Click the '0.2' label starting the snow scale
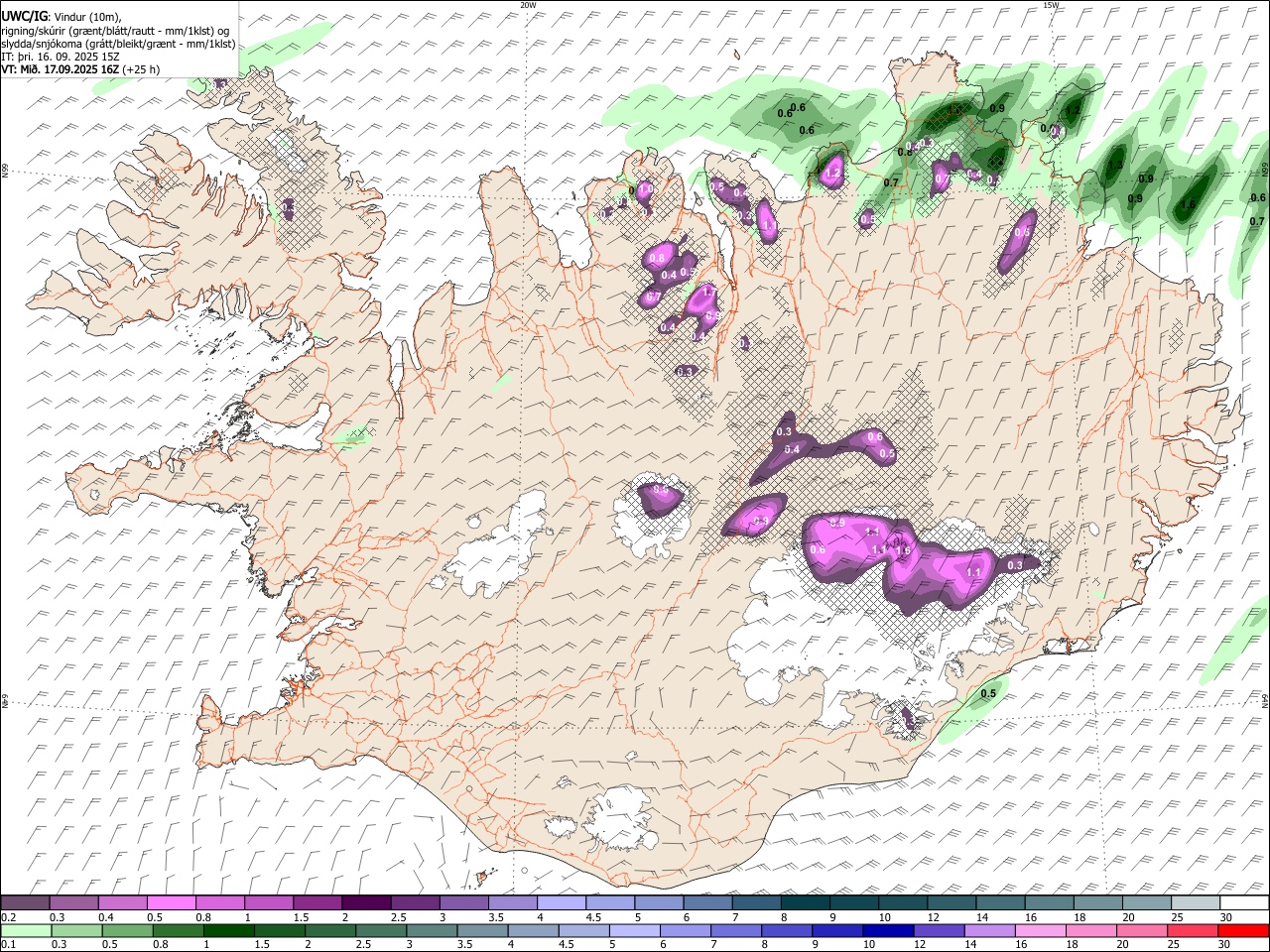Viewport: 1270px width, 952px height. click(9, 917)
